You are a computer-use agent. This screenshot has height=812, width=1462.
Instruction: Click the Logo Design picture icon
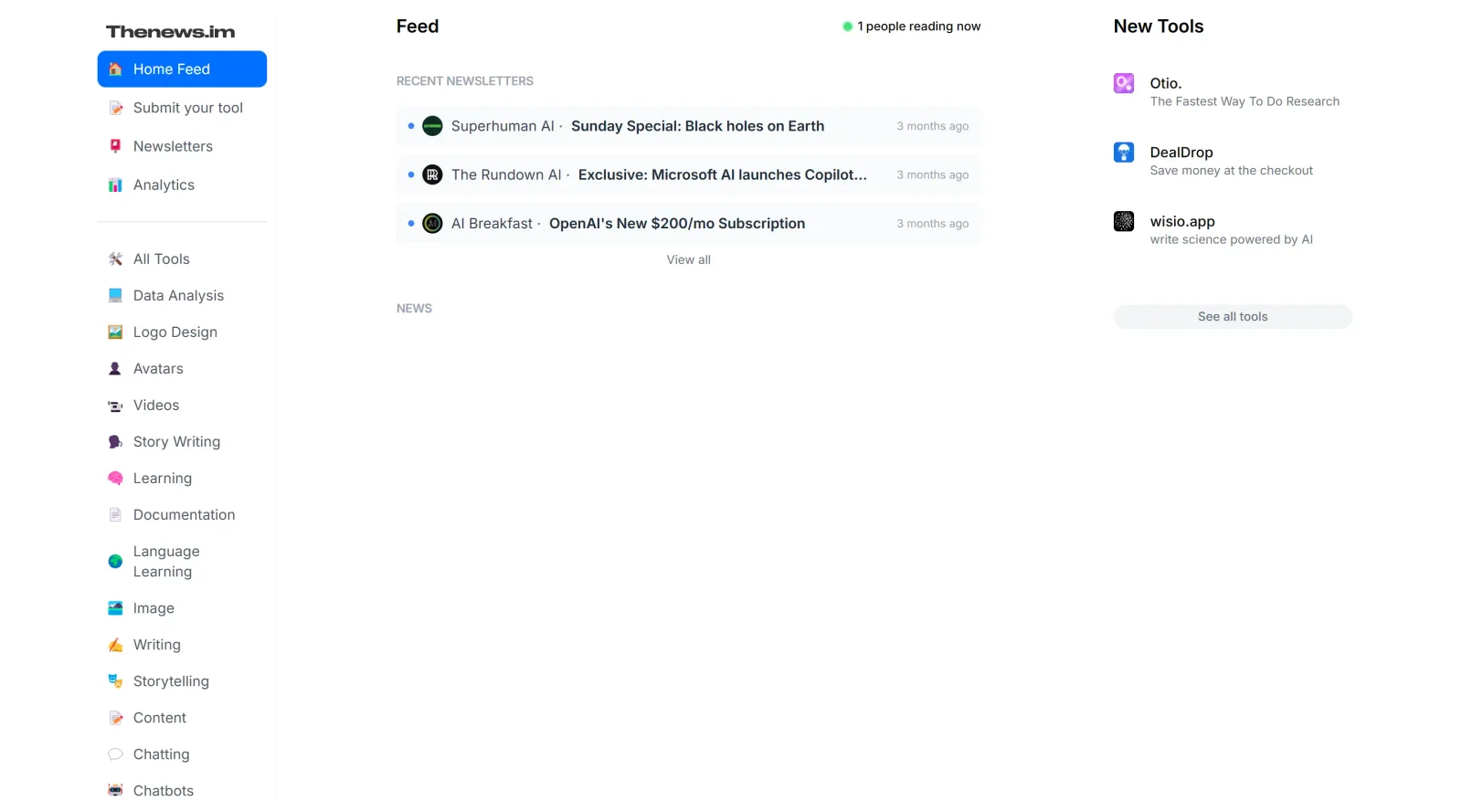[115, 332]
